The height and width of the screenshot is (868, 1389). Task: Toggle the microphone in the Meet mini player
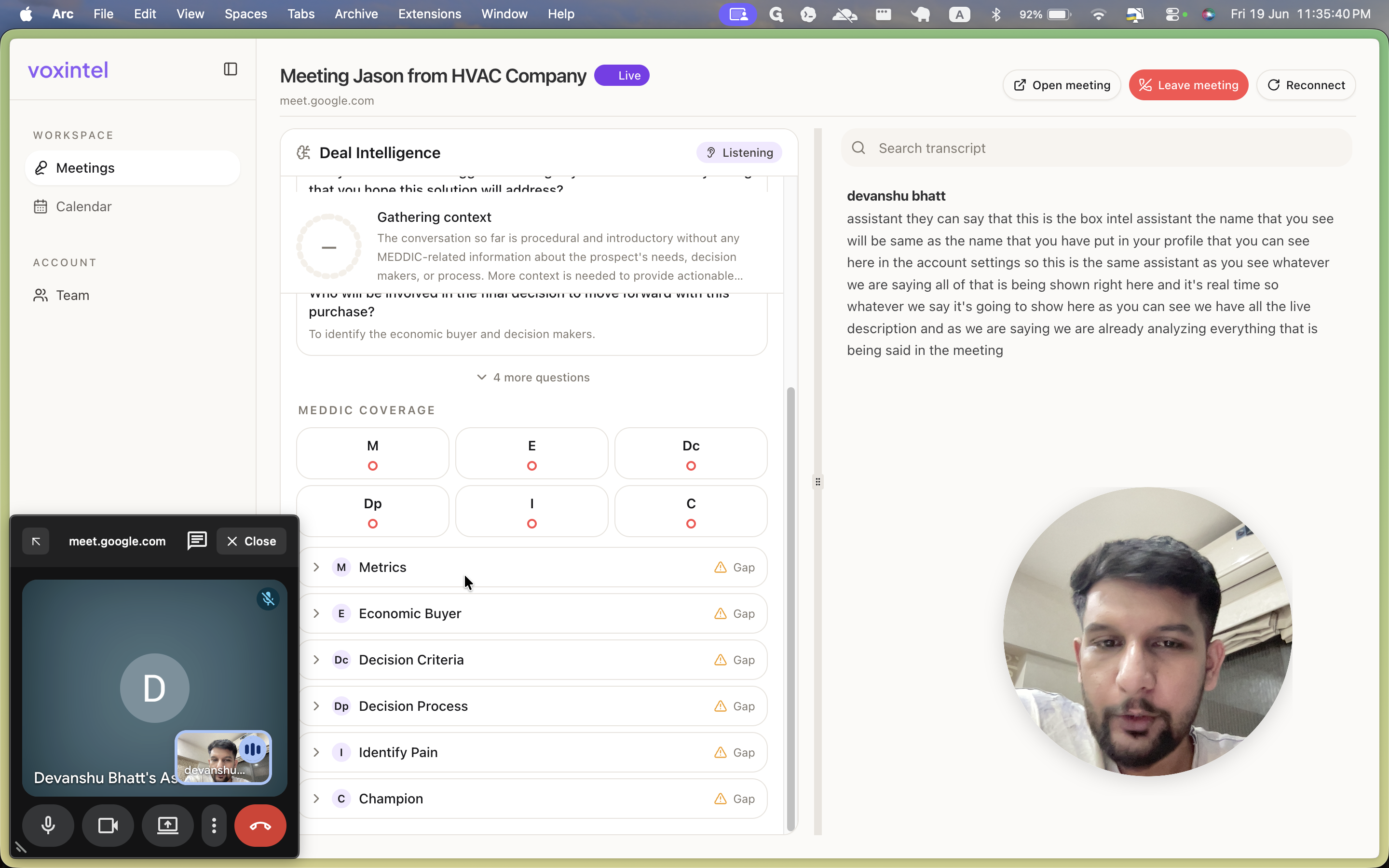point(48,826)
